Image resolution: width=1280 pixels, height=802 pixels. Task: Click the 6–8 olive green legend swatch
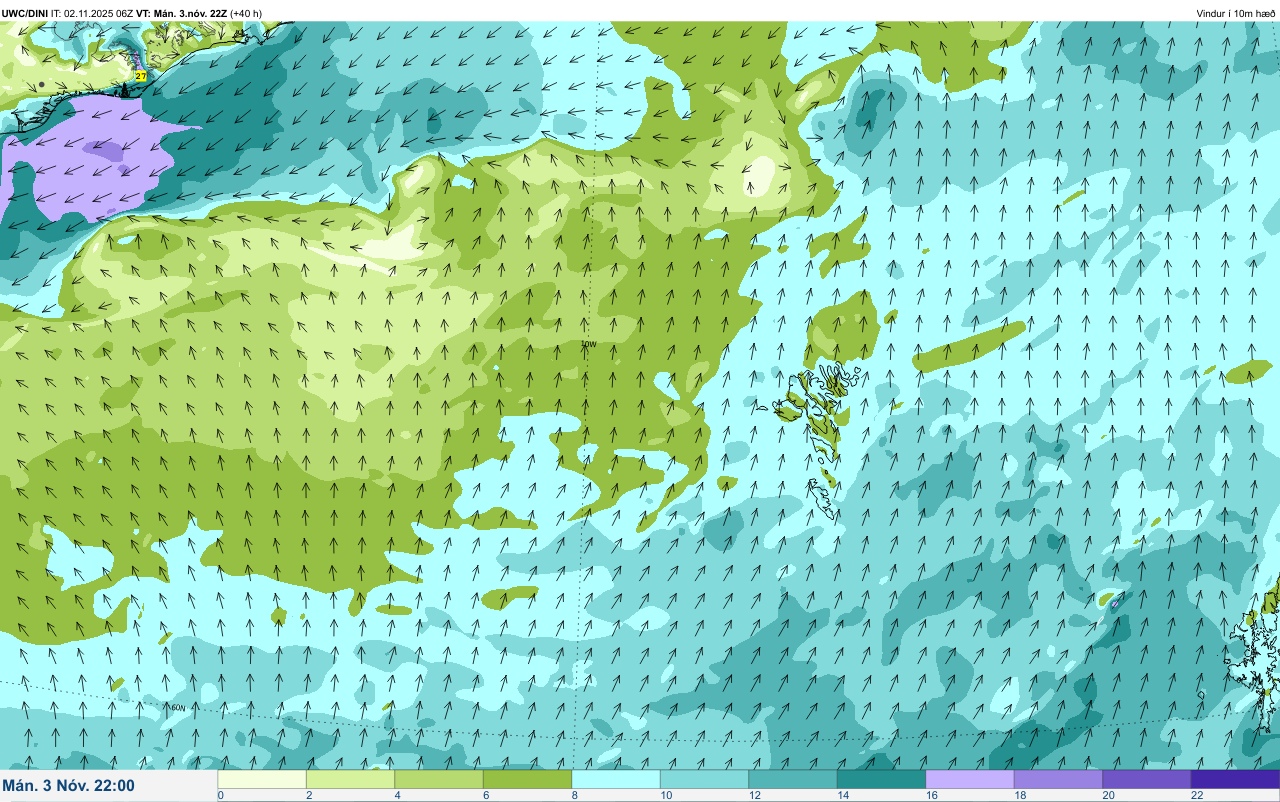pos(527,779)
